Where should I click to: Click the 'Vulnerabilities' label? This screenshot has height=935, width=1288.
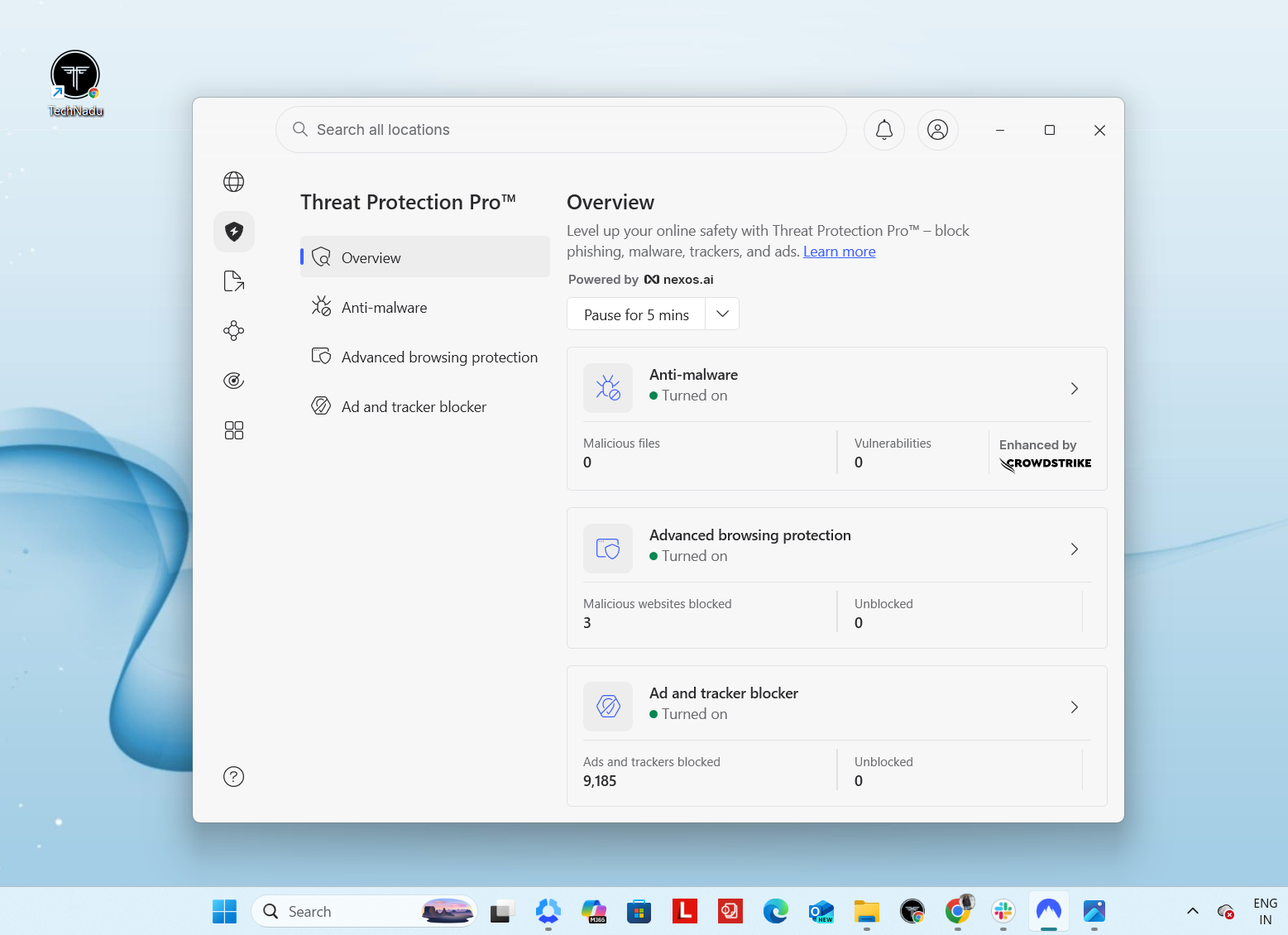(x=893, y=444)
